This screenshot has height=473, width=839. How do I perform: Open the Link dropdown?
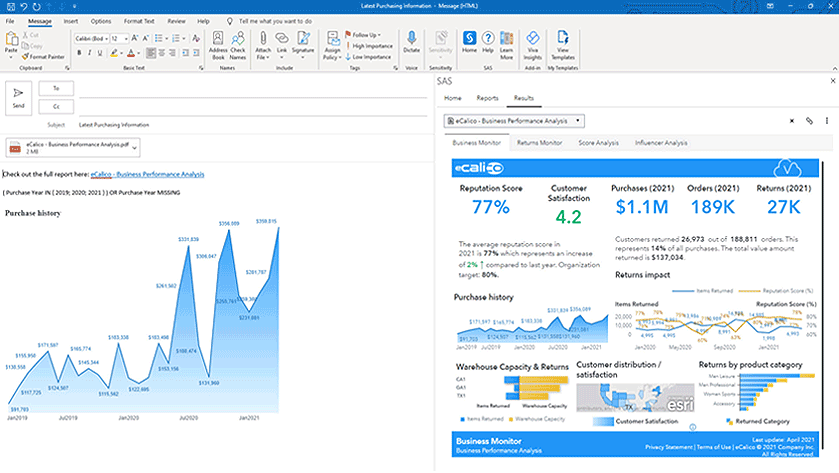282,45
